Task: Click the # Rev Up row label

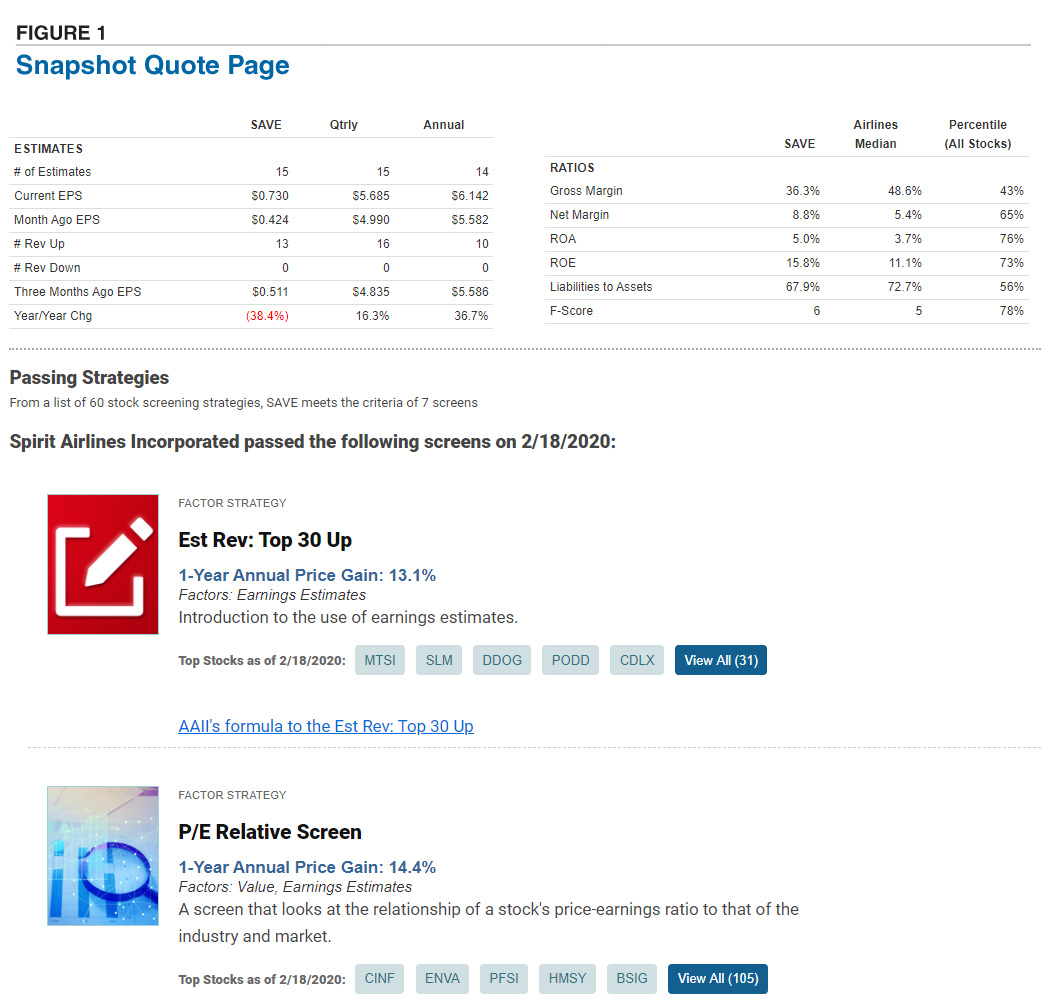Action: pos(39,244)
